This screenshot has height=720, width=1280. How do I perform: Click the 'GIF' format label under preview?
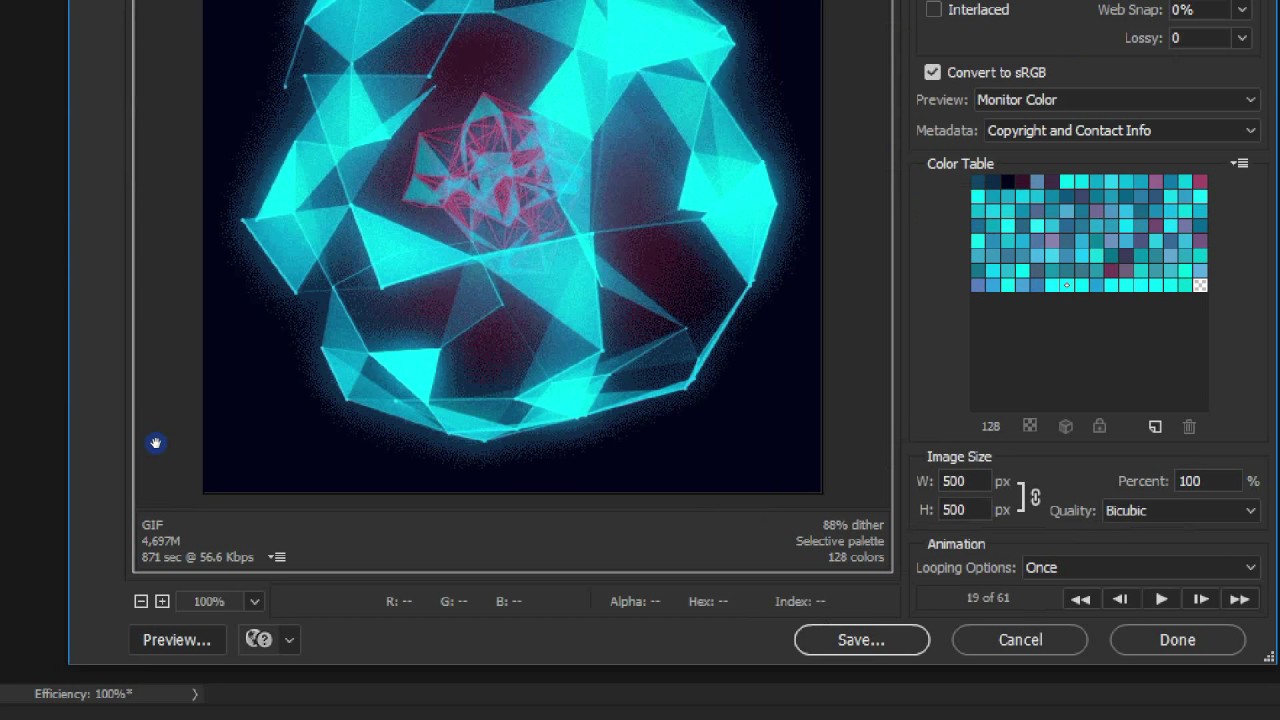(152, 525)
